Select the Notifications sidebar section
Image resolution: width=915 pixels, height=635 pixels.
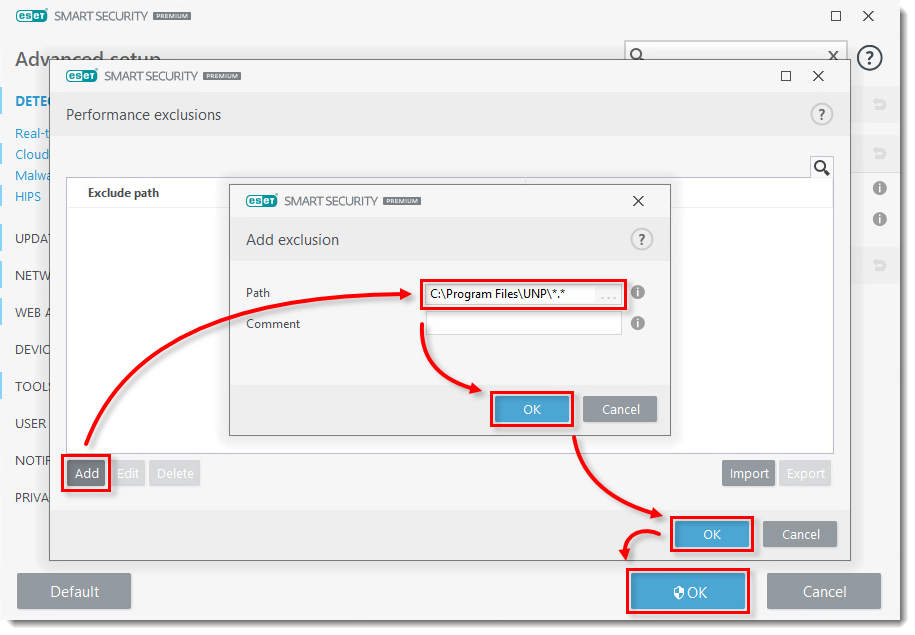(x=32, y=460)
